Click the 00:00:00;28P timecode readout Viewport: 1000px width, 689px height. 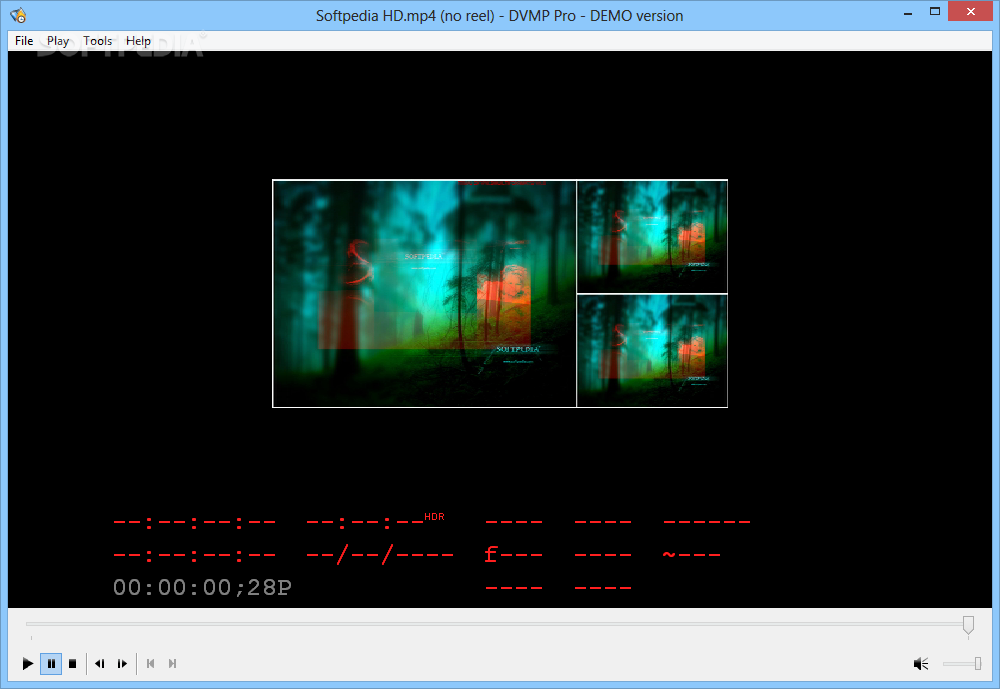[x=202, y=588]
